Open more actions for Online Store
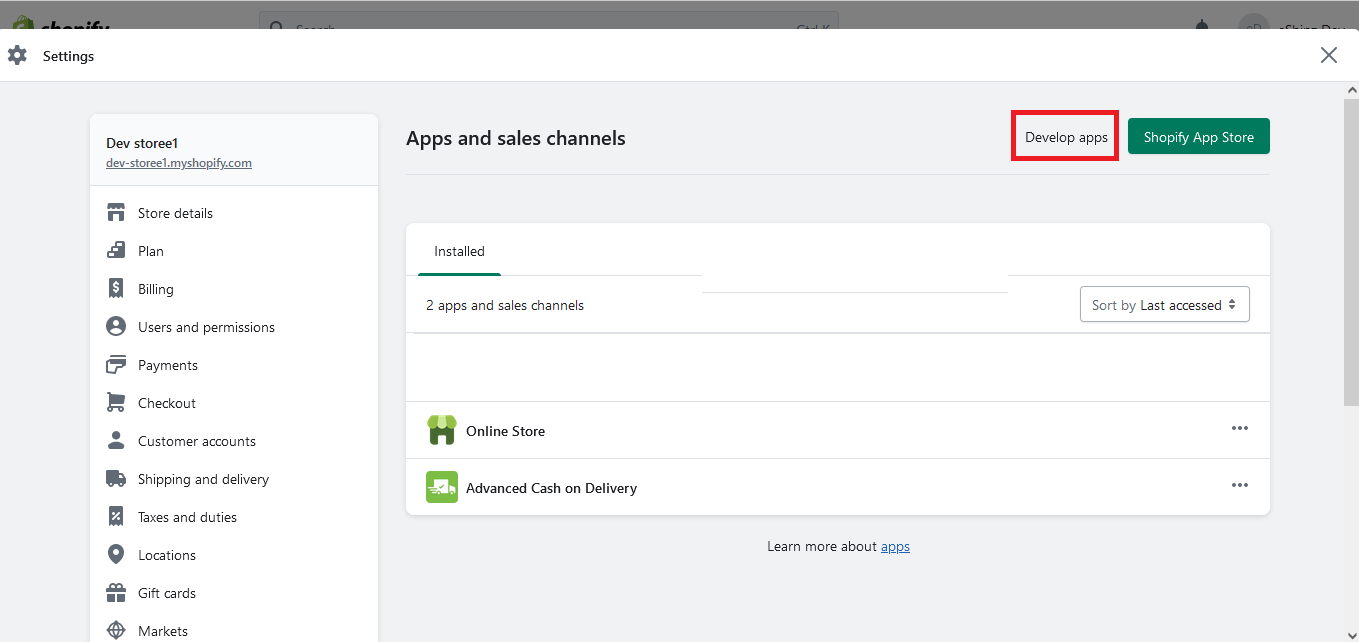Screen dimensions: 1359x642 click(1240, 428)
